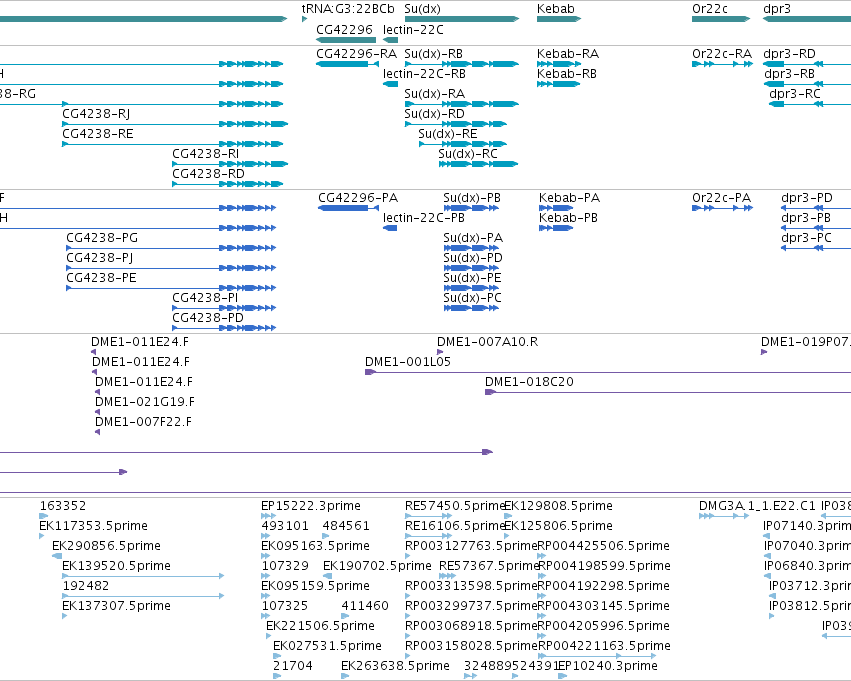851x681 pixels.
Task: Select transcript CG4238-RJ
Action: (x=175, y=124)
